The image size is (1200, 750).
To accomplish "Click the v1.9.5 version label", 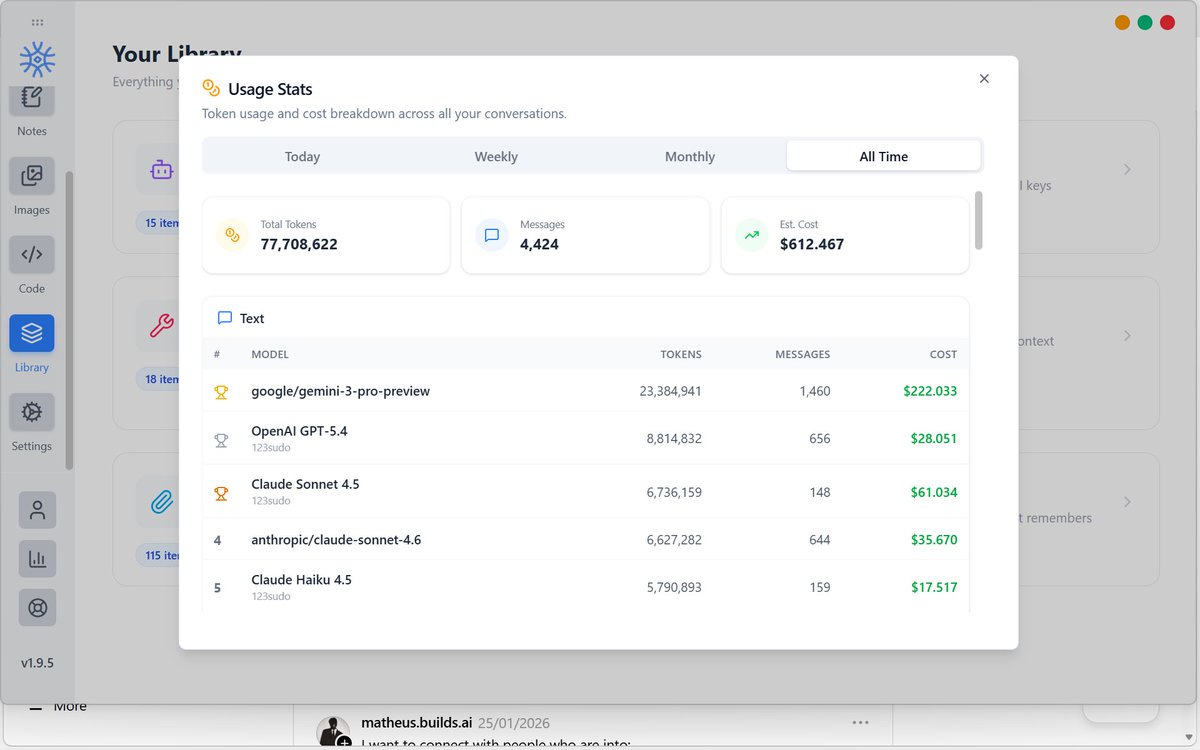I will (x=37, y=663).
